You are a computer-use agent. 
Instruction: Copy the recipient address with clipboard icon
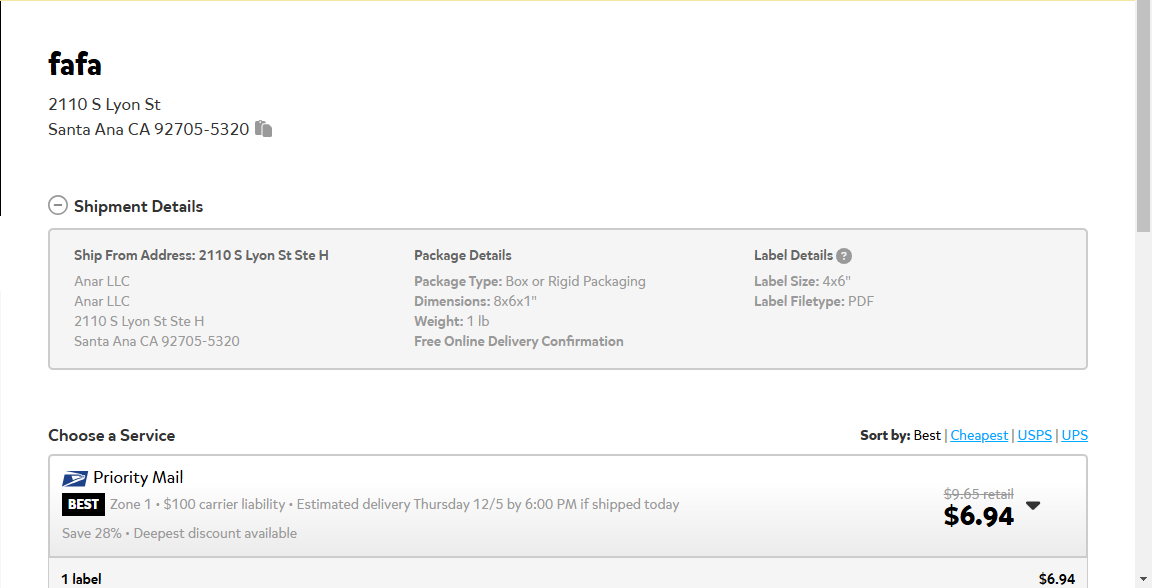click(x=263, y=129)
